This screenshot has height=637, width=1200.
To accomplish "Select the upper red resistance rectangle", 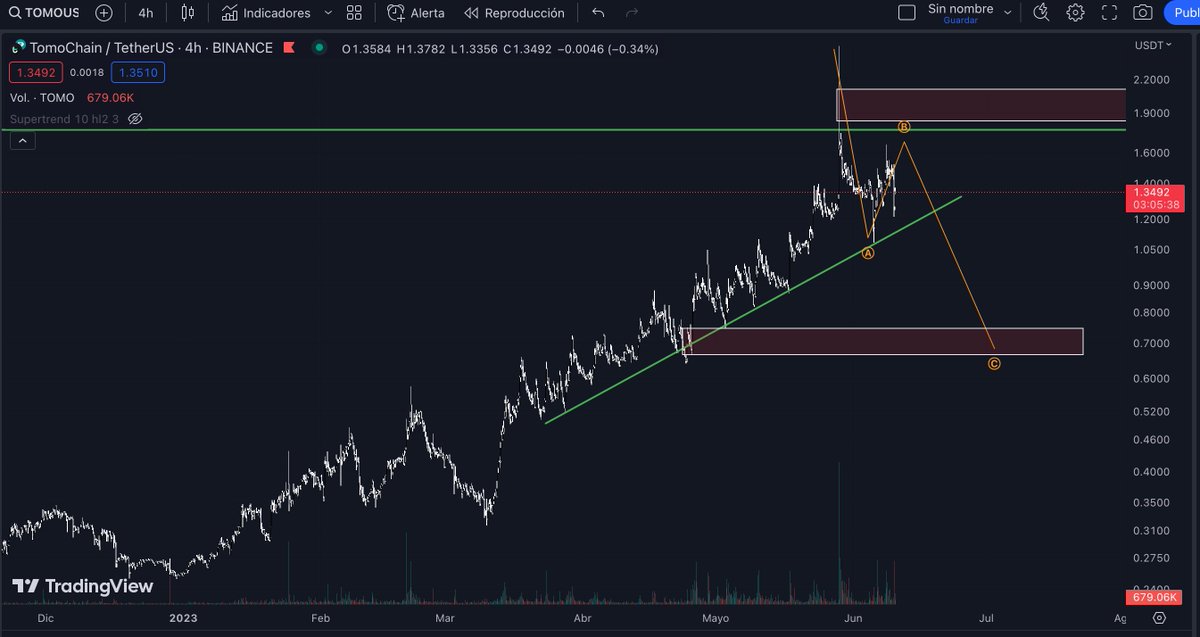I will point(981,105).
